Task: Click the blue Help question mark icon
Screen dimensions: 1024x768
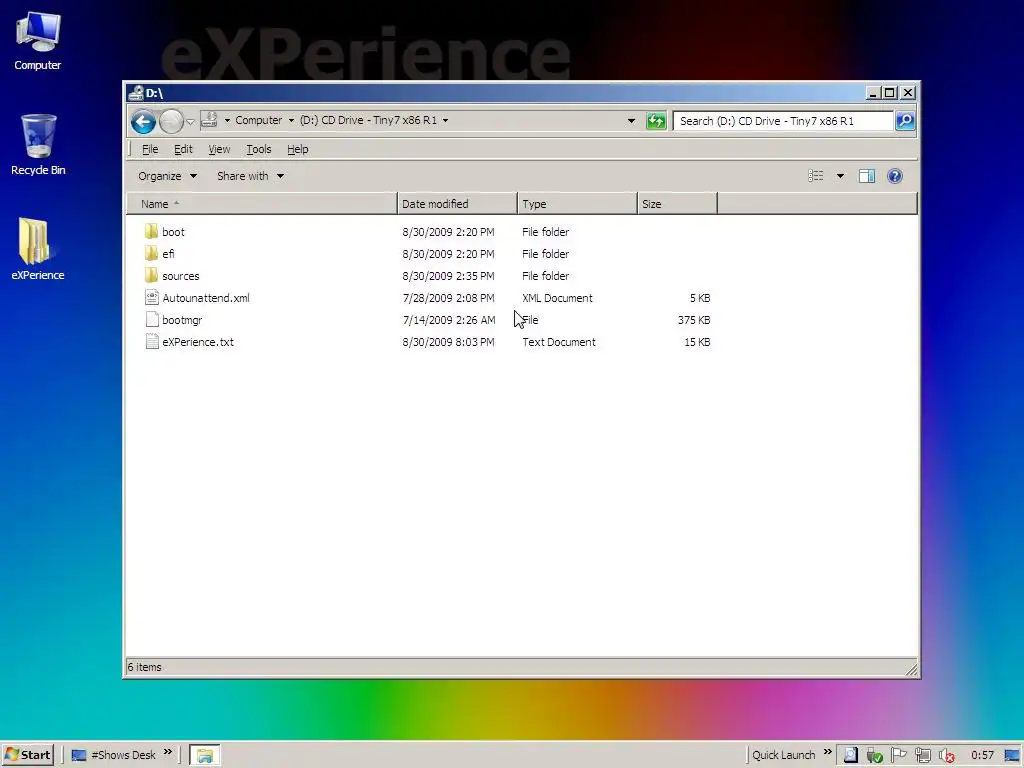Action: click(895, 176)
